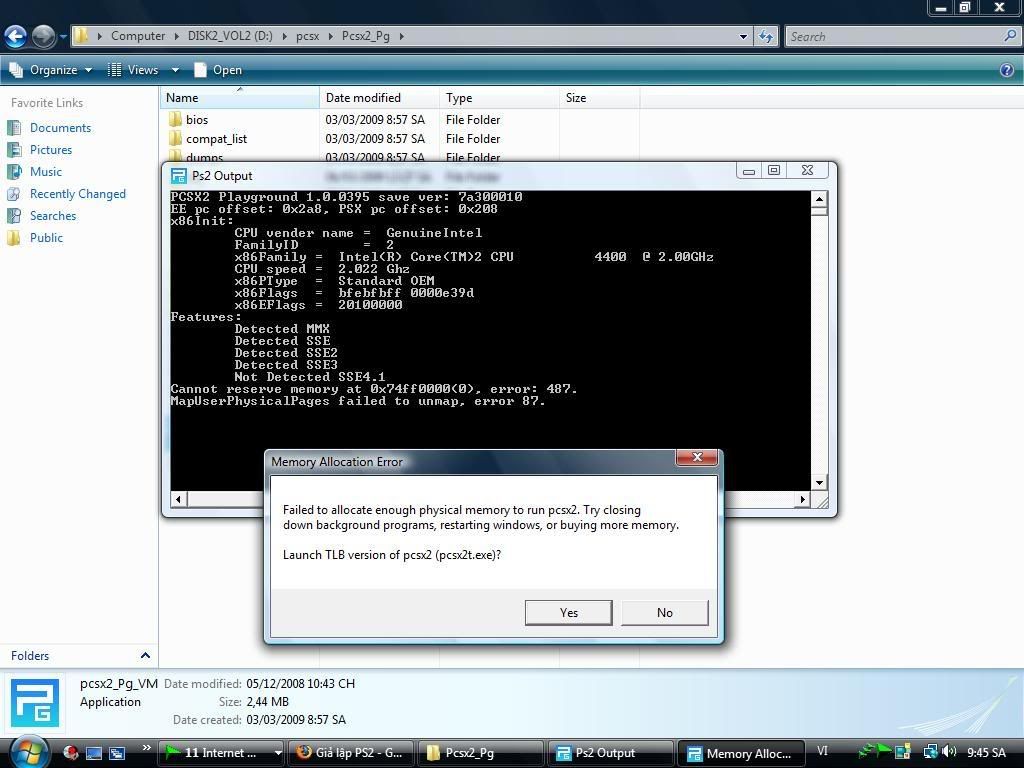
Task: Open Explorer help icon
Action: [1006, 70]
